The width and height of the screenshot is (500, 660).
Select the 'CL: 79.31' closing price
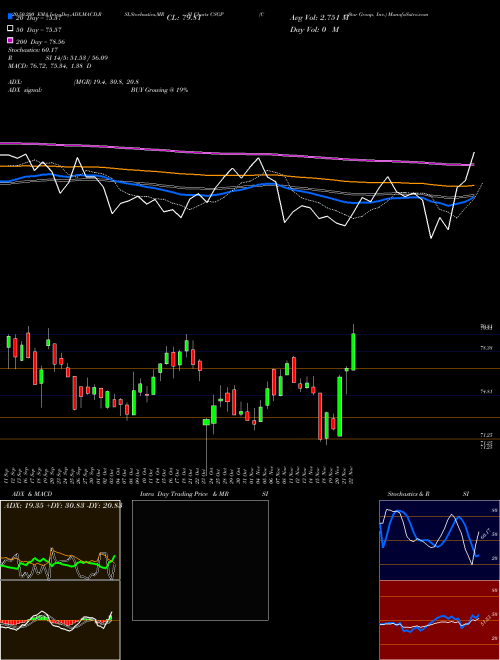pyautogui.click(x=183, y=18)
